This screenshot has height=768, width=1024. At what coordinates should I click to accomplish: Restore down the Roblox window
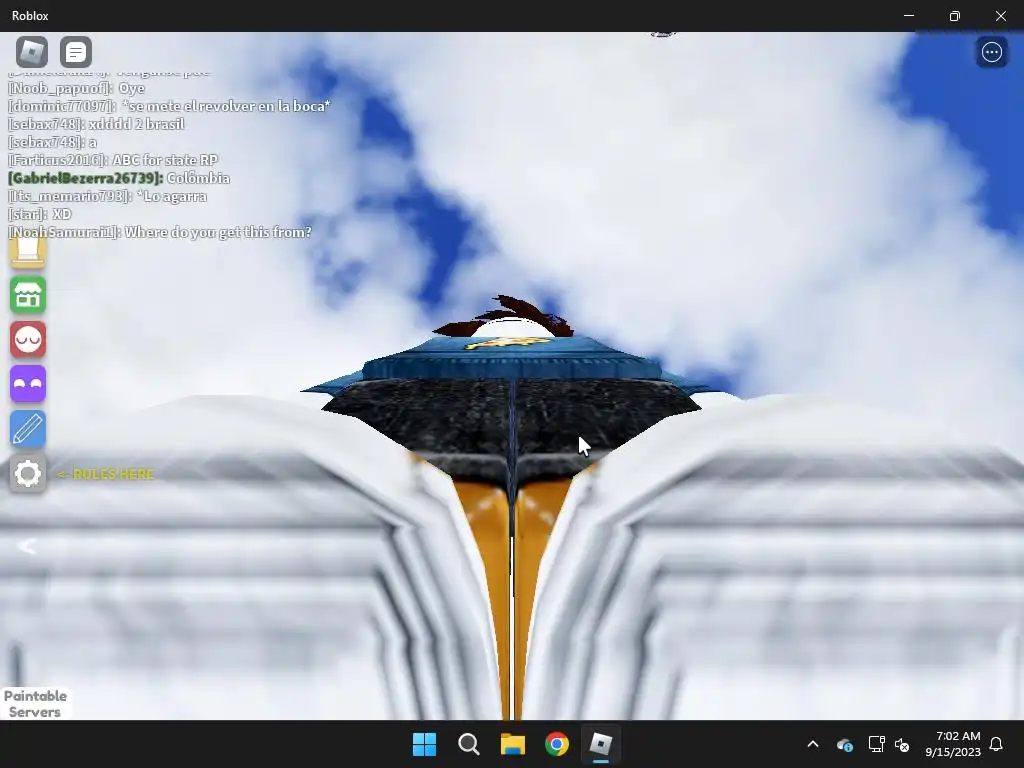pyautogui.click(x=954, y=16)
